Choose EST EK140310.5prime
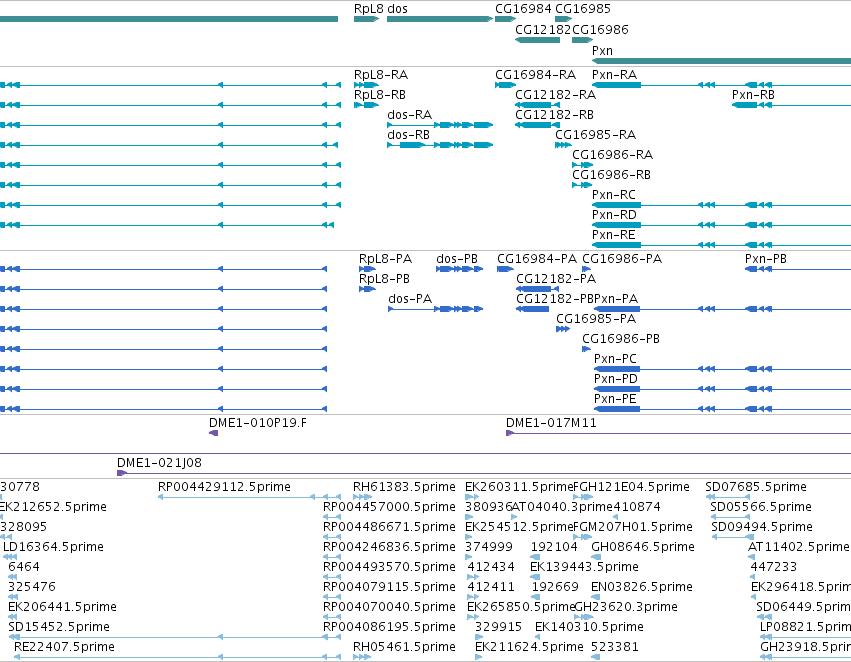 (x=589, y=627)
